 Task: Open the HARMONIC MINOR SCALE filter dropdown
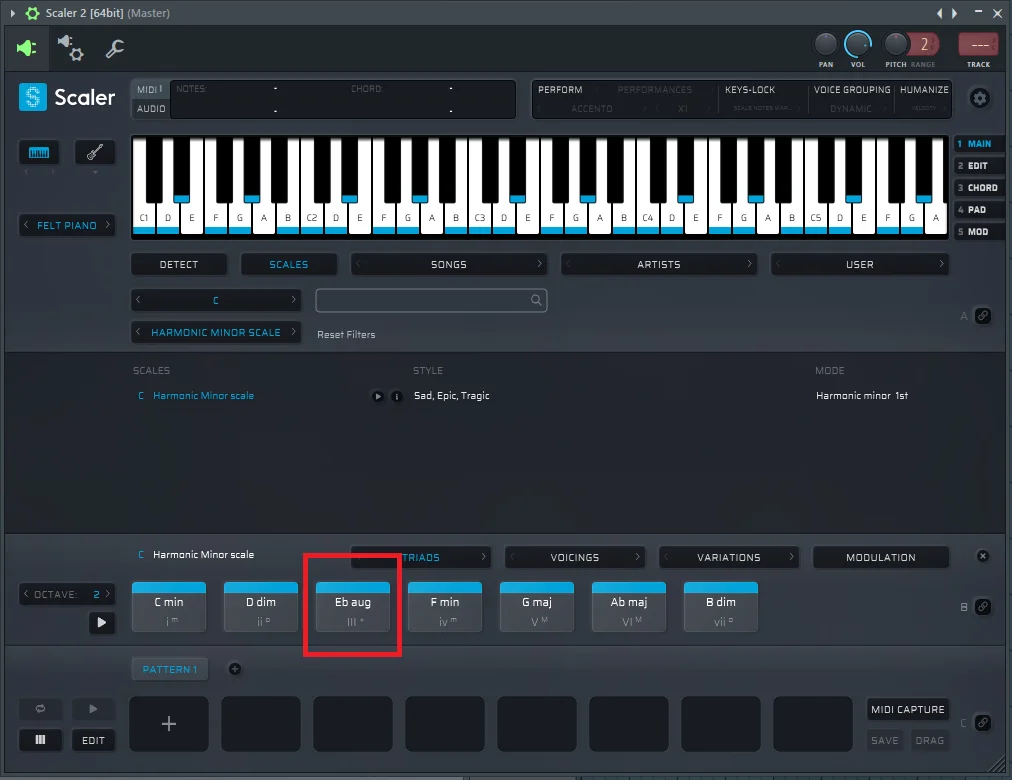(216, 332)
